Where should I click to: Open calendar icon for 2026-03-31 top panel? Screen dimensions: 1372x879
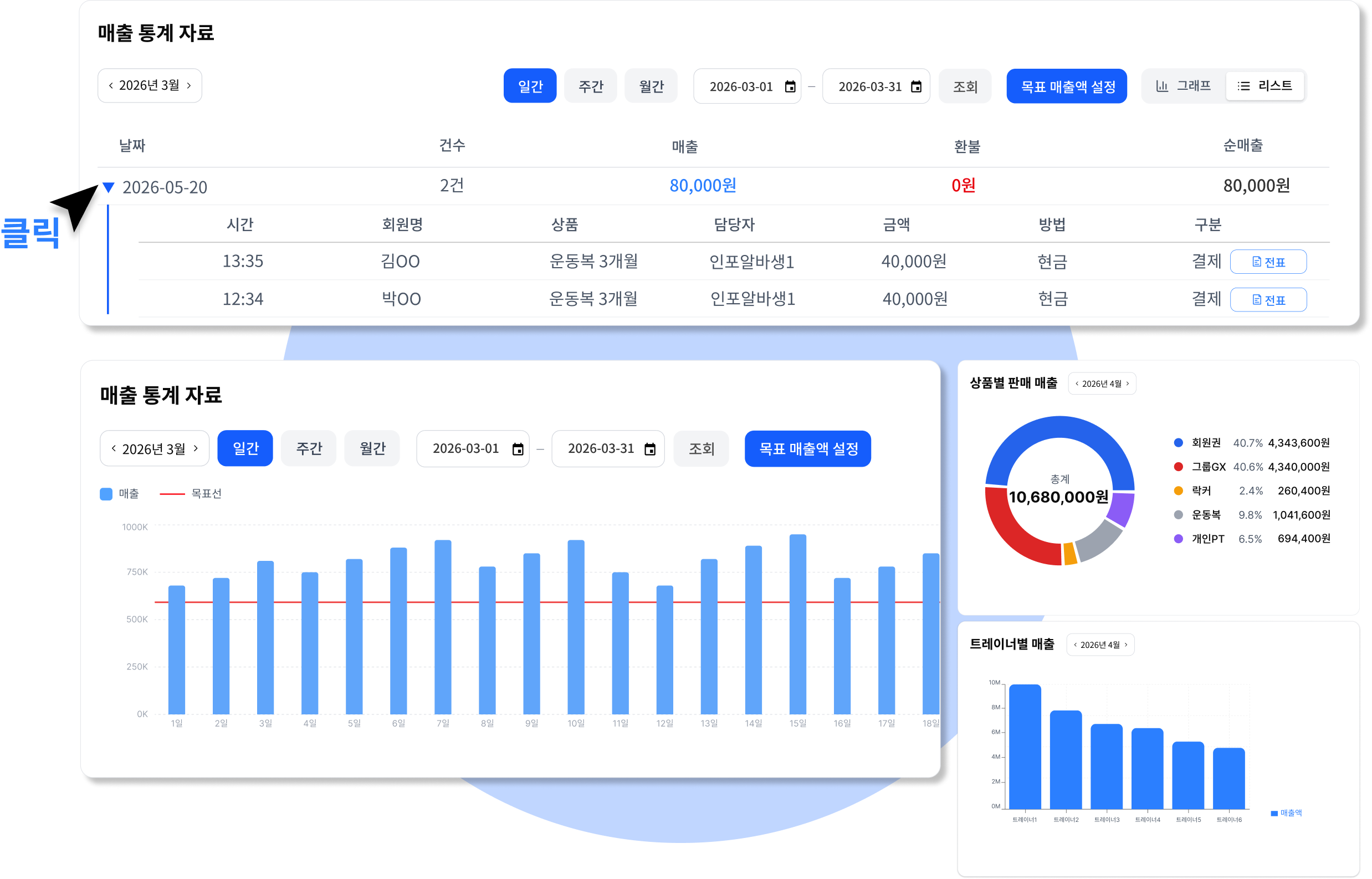[x=916, y=87]
